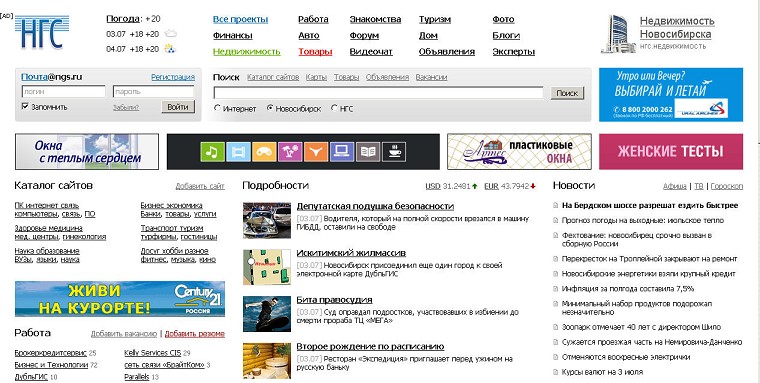Image resolution: width=760 pixels, height=383 pixels.
Task: Open catalog link Здоровье медицина
Action: [x=48, y=228]
